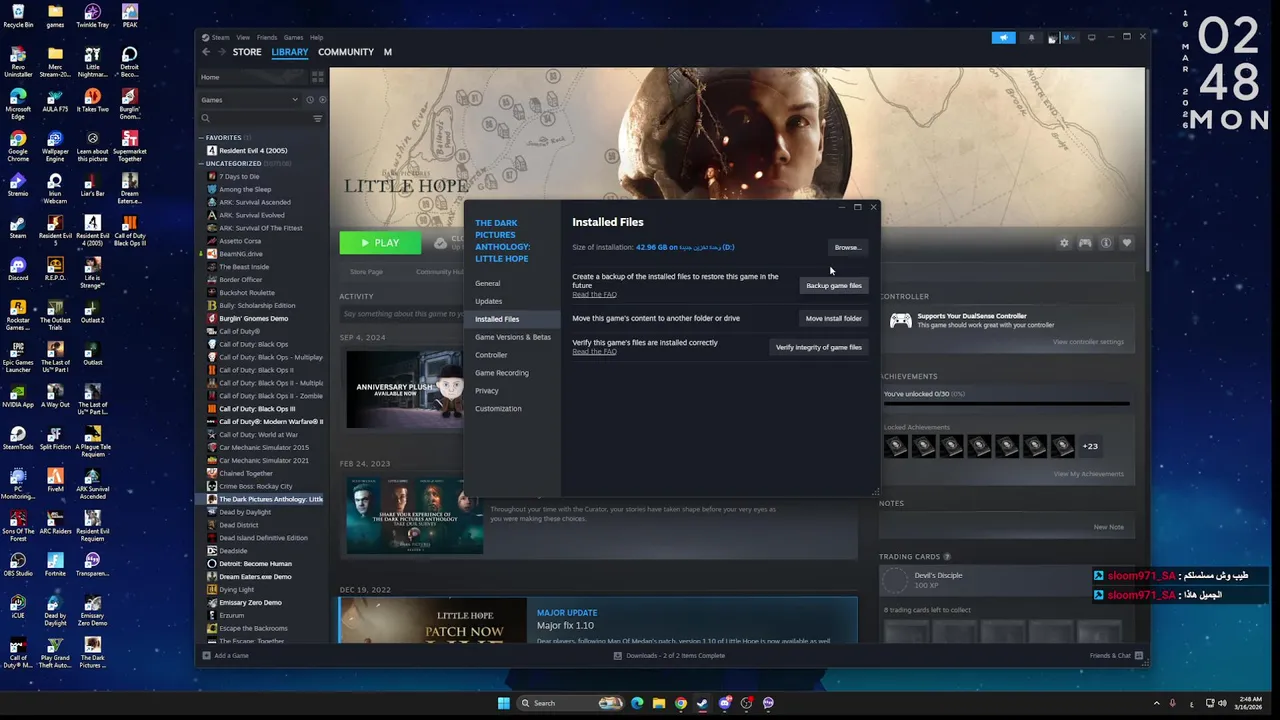This screenshot has height=720, width=1280.
Task: Open the Friends menu
Action: click(x=267, y=37)
